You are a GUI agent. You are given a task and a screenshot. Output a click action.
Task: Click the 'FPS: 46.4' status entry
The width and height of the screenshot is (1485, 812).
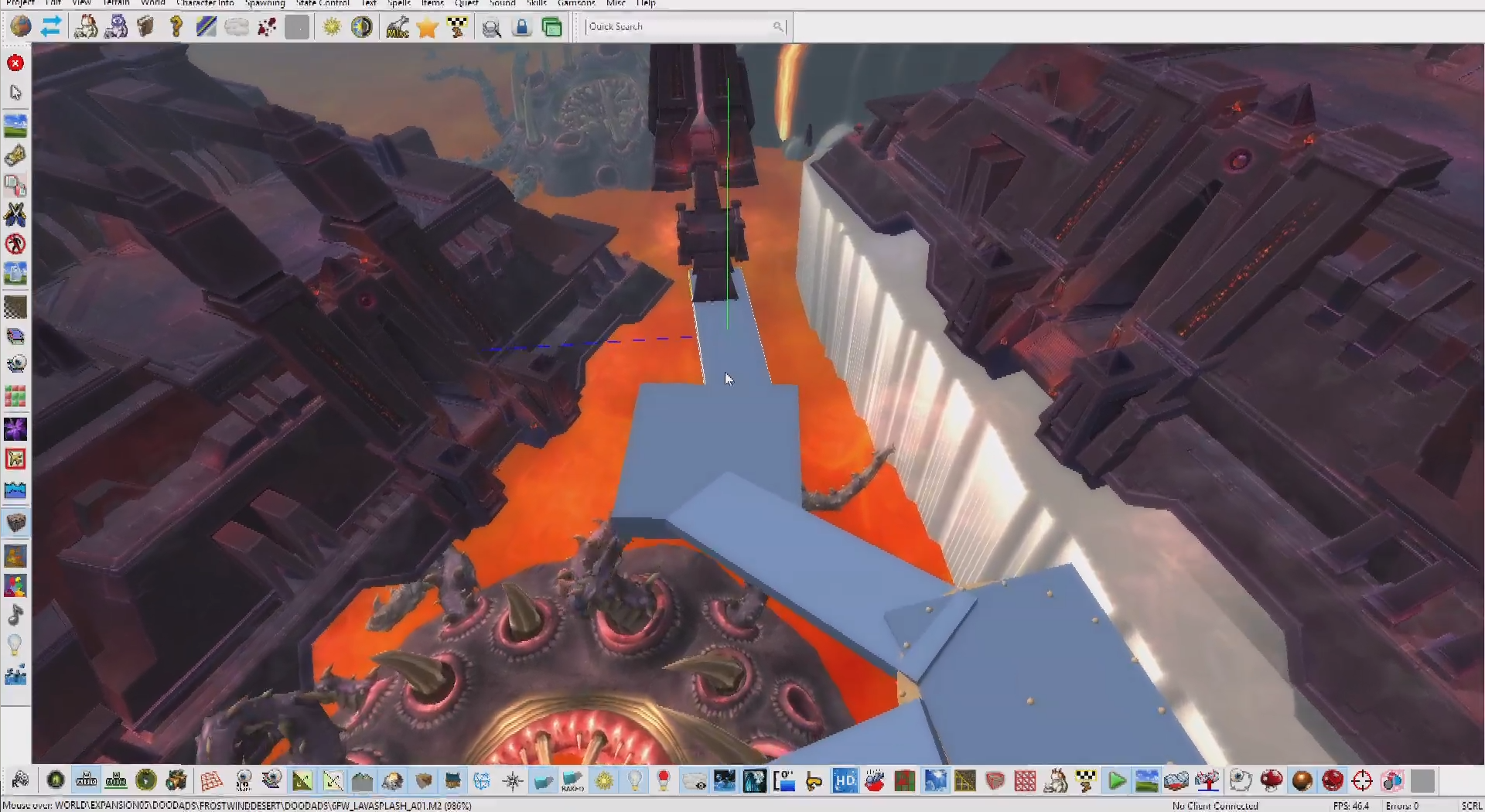1350,805
